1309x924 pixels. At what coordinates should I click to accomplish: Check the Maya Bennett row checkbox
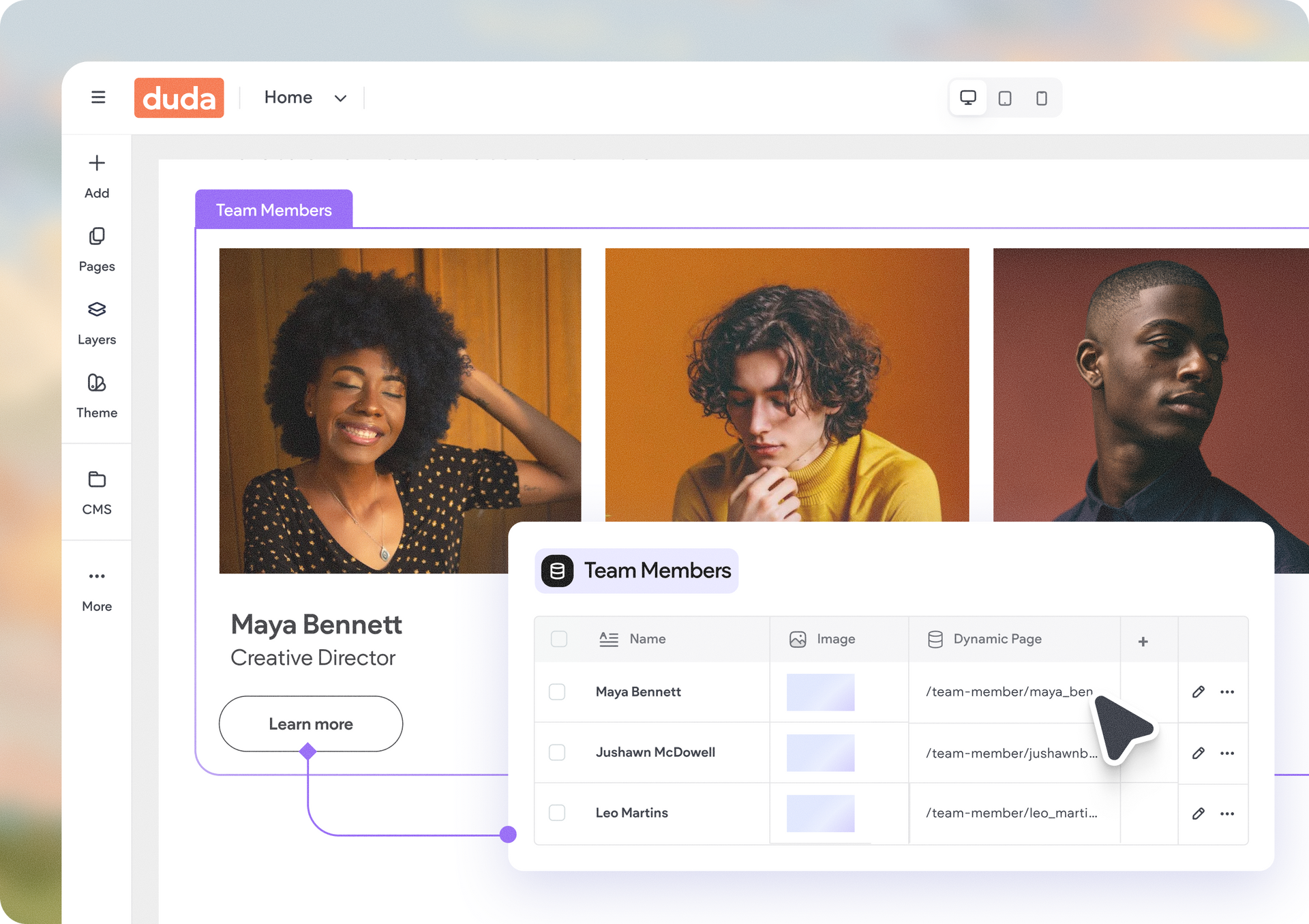click(x=557, y=691)
